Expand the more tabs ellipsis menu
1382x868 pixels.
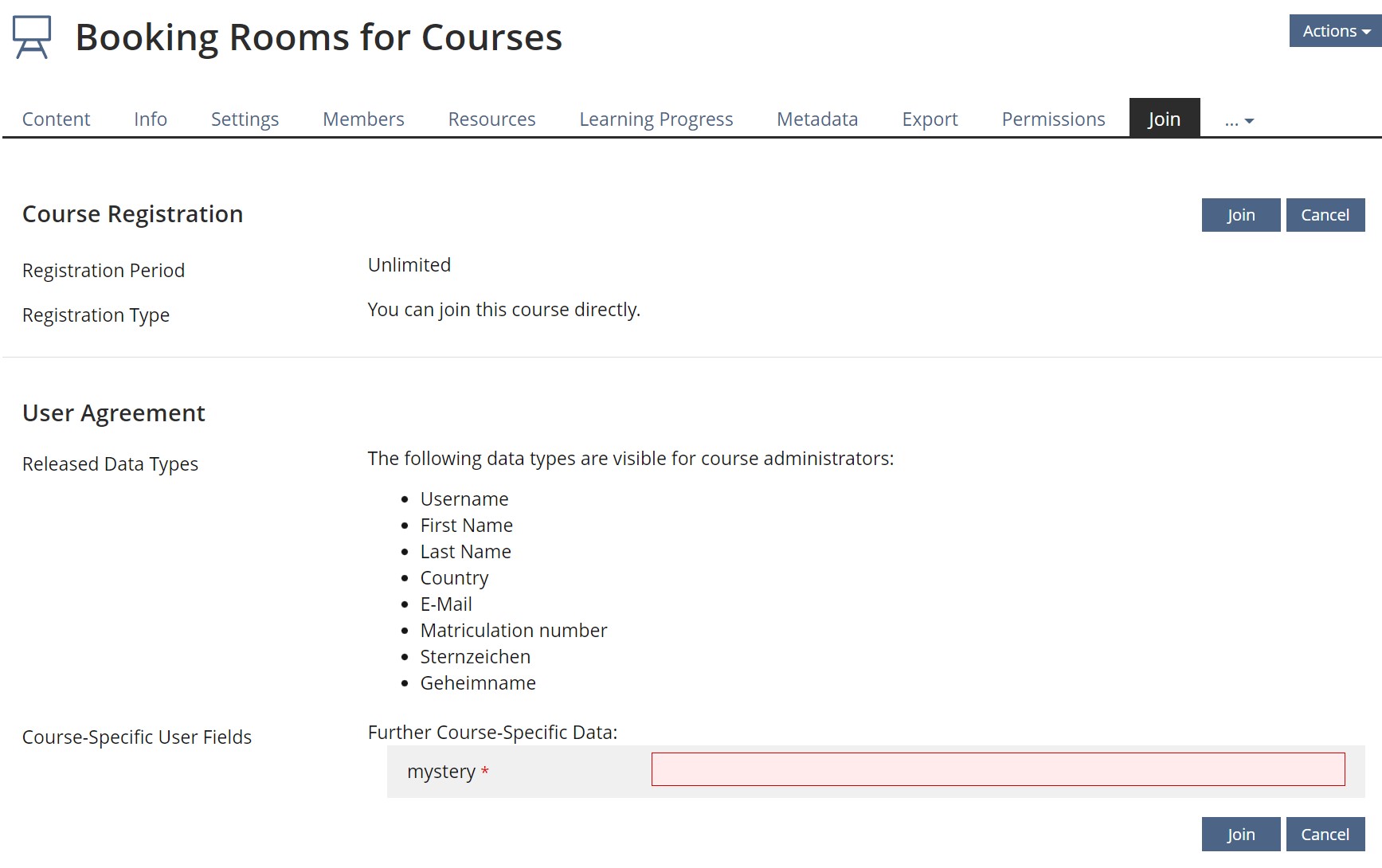[1239, 120]
